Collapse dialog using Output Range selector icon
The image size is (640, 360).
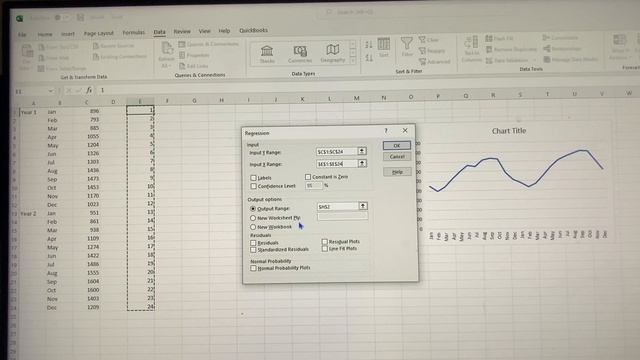[x=363, y=206]
